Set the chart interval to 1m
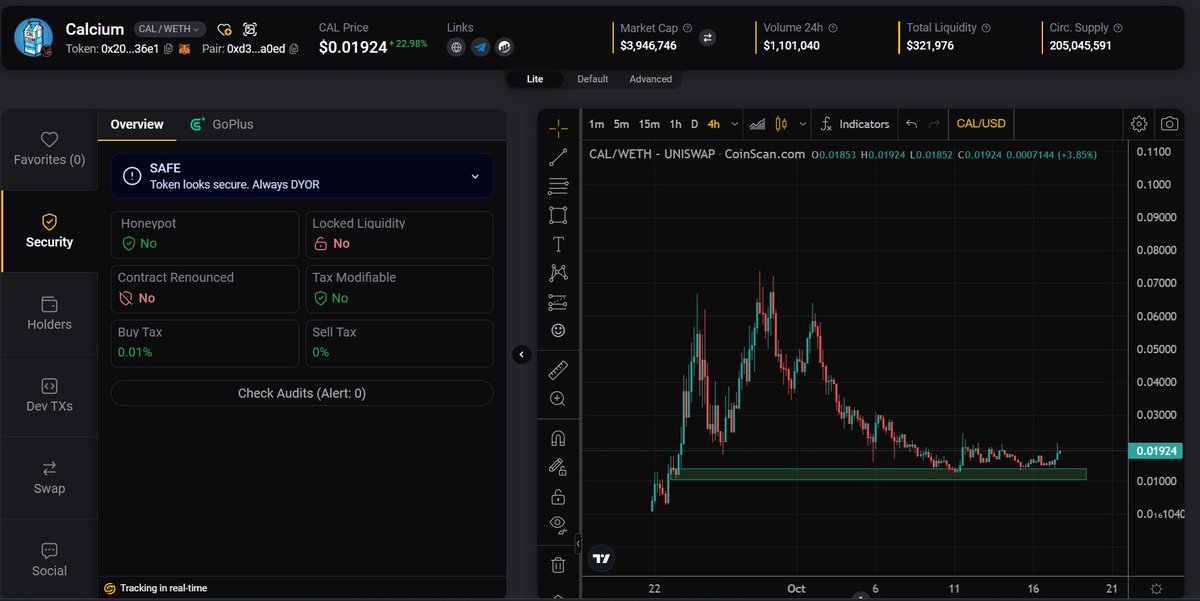Screen dimensions: 1200x601 596,124
